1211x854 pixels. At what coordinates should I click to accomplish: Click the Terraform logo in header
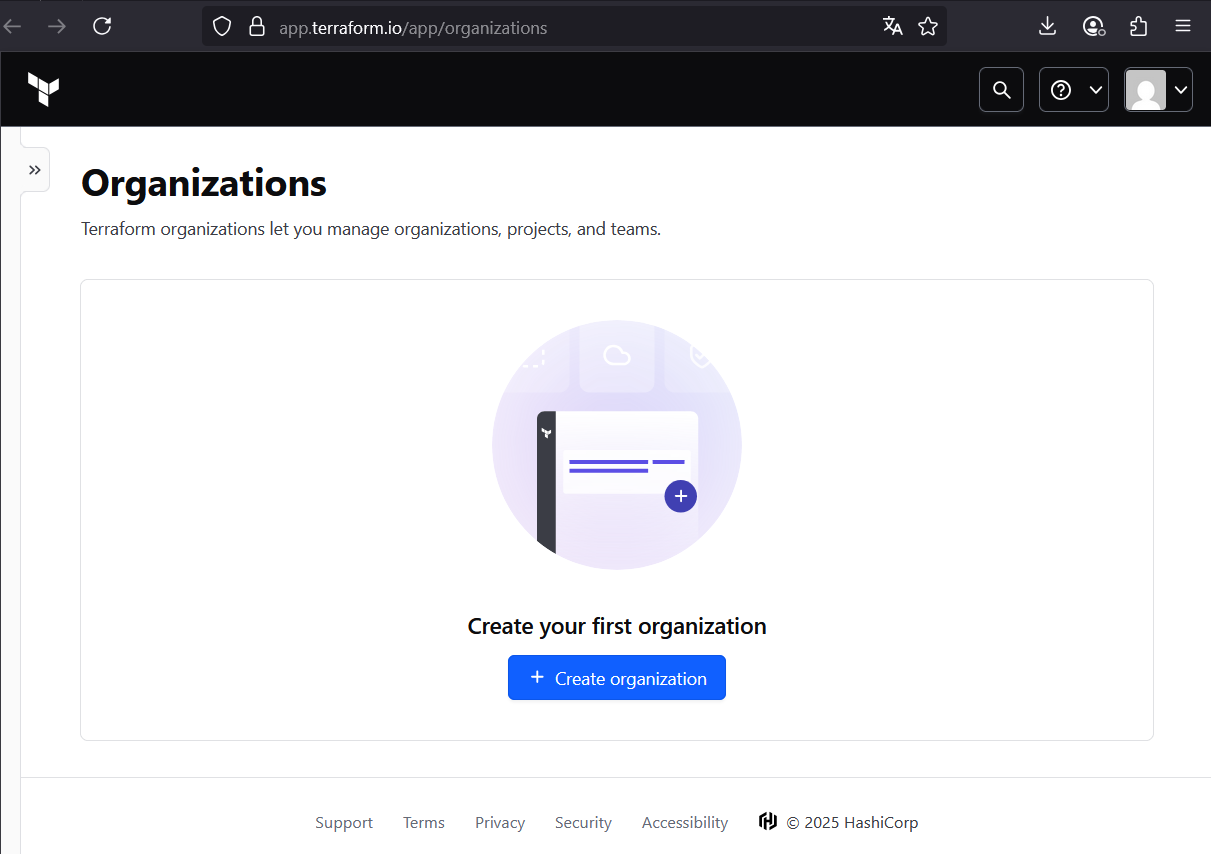[43, 90]
